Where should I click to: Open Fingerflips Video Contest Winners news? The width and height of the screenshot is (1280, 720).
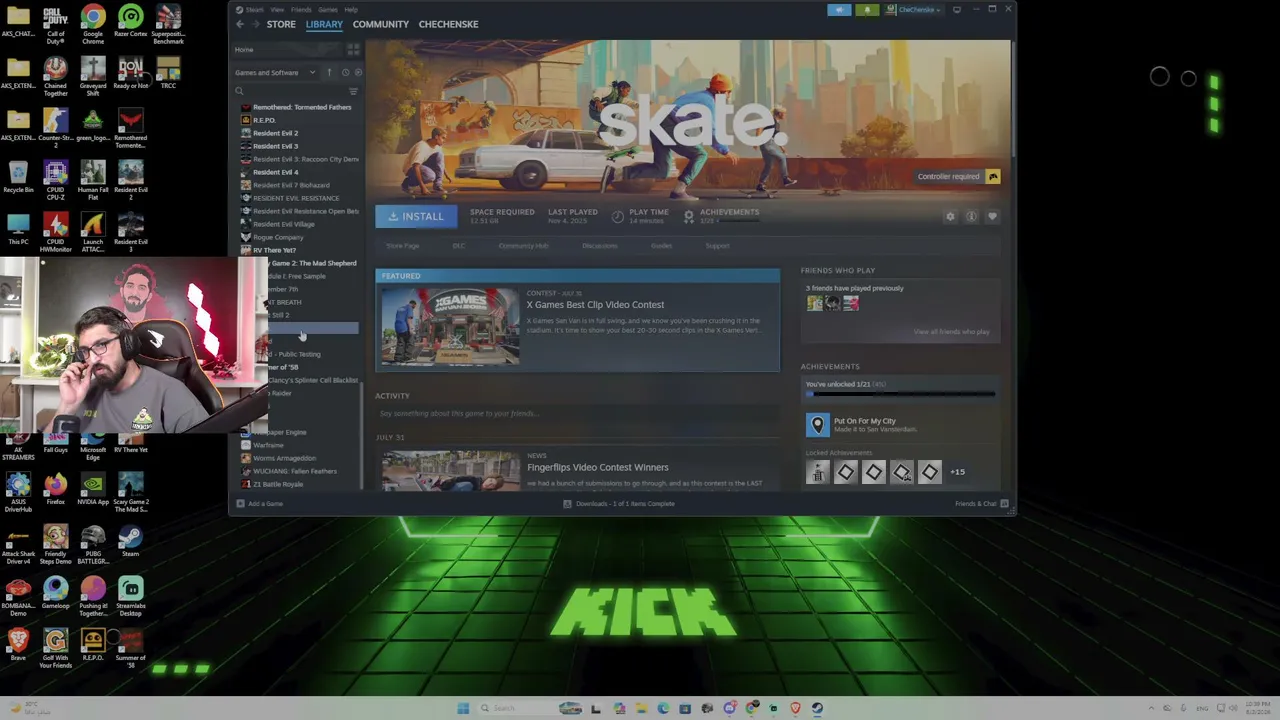[597, 467]
